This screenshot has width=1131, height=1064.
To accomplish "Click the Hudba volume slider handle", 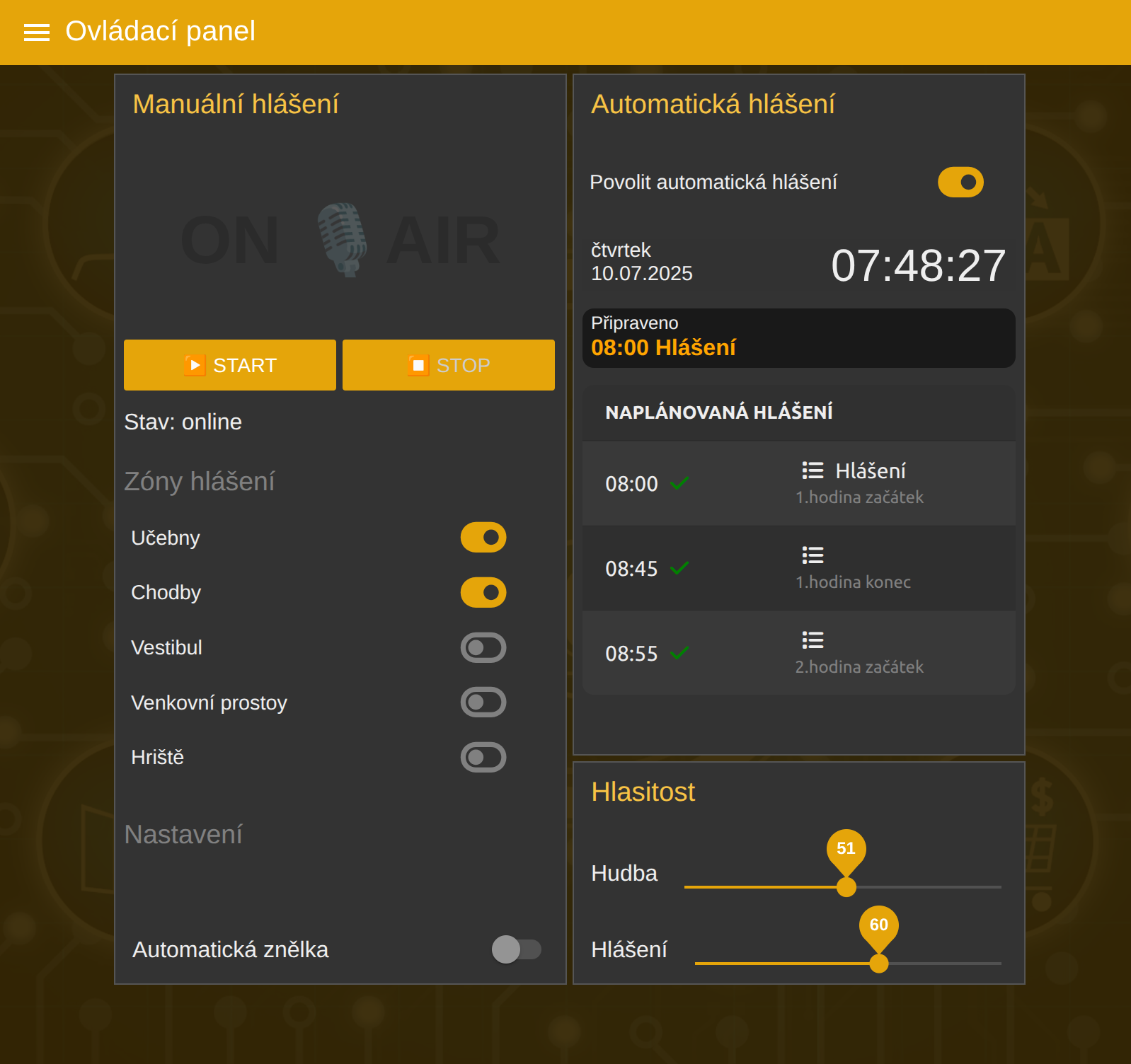I will [x=846, y=887].
